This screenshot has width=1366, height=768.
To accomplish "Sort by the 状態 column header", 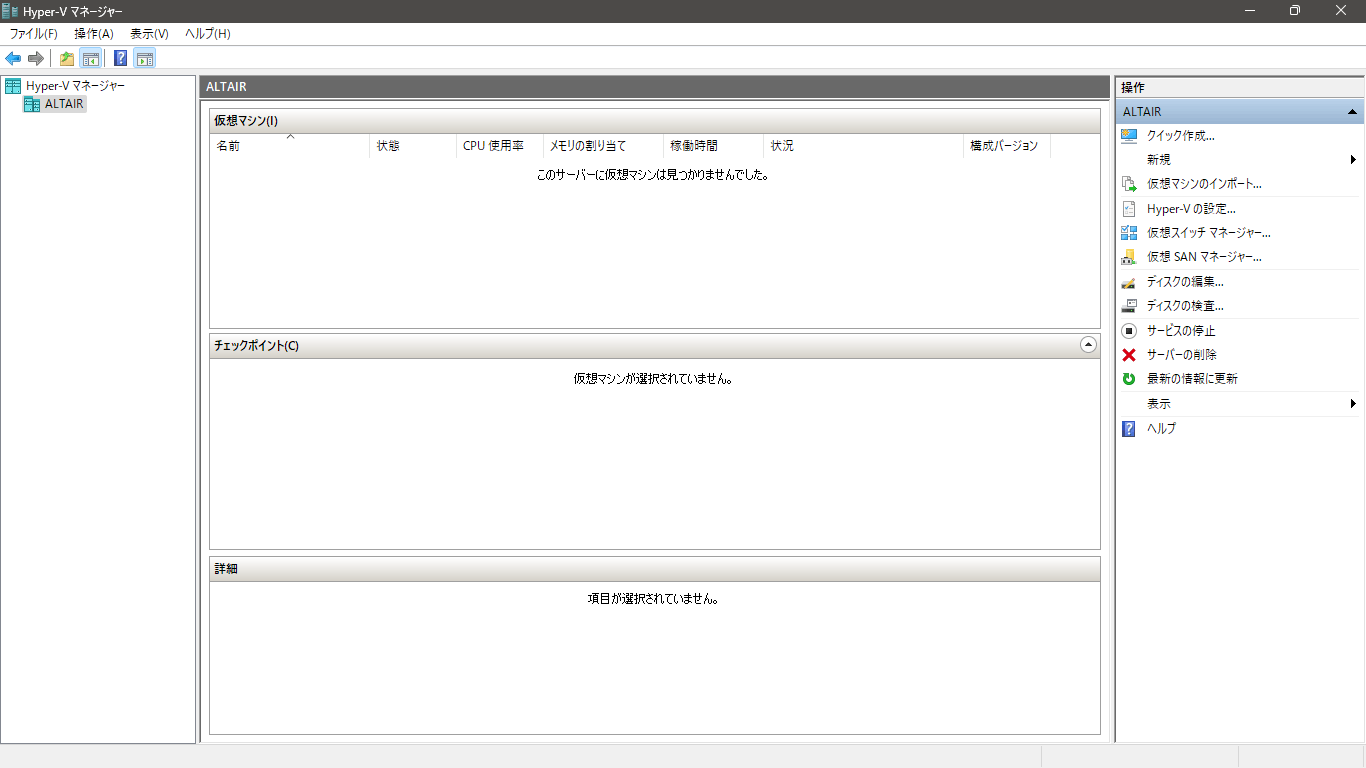I will (x=413, y=146).
